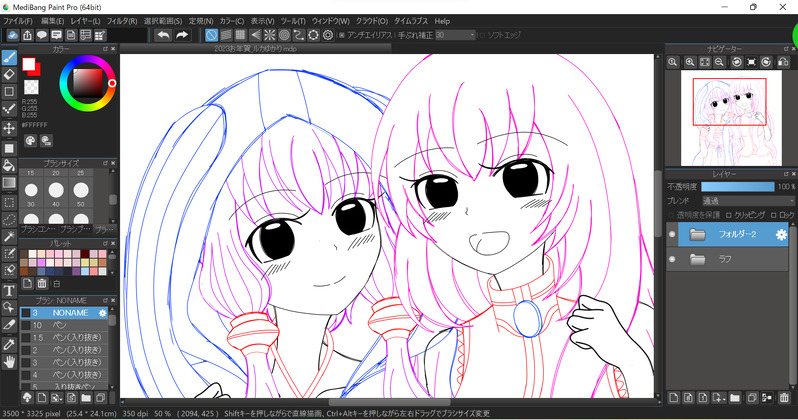The width and height of the screenshot is (798, 420).
Task: Enable the parallel lines snap guide
Action: pos(226,35)
